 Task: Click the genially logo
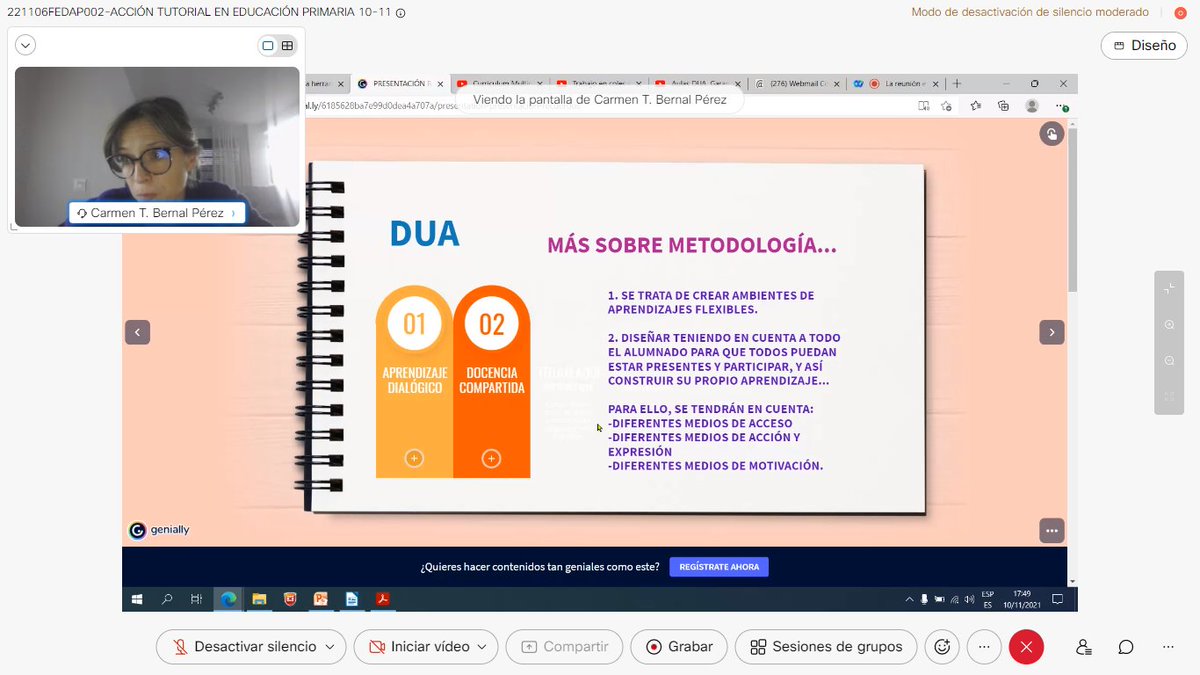point(159,530)
